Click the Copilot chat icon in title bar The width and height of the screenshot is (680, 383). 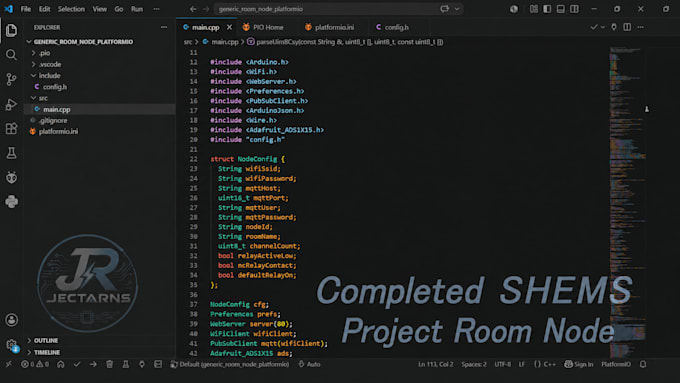[444, 9]
